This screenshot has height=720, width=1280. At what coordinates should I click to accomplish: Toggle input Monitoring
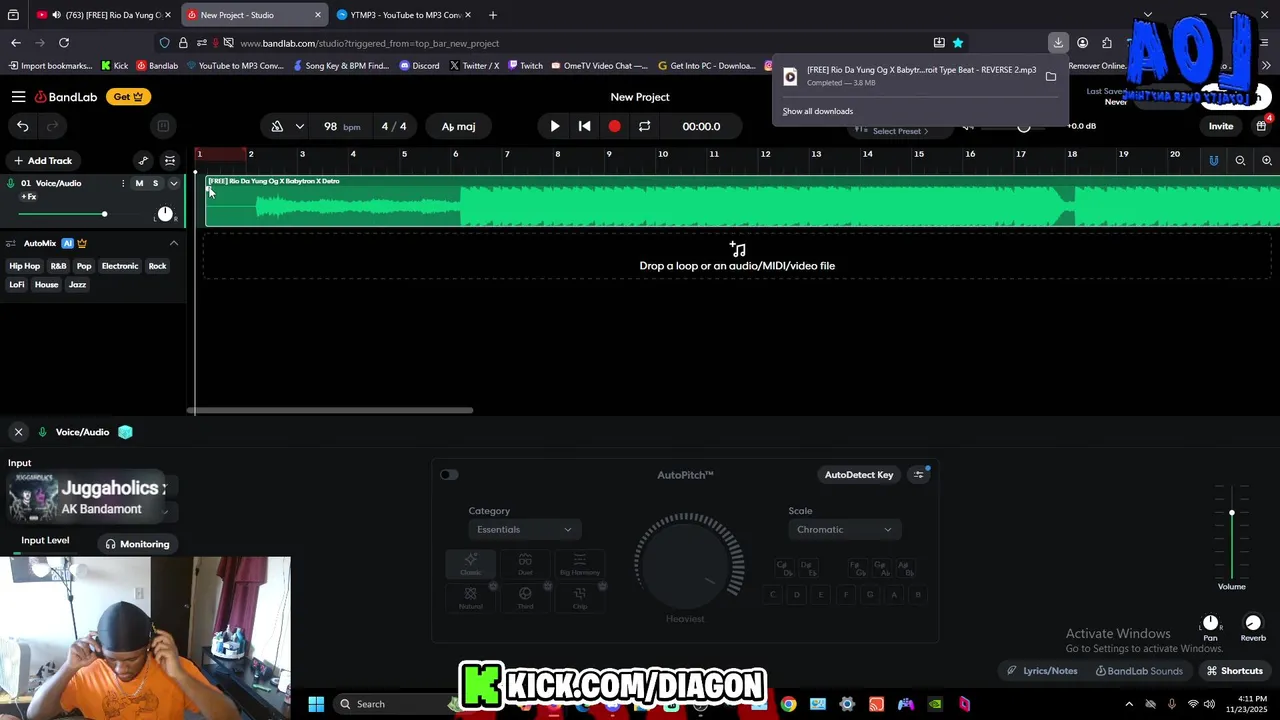tap(138, 544)
